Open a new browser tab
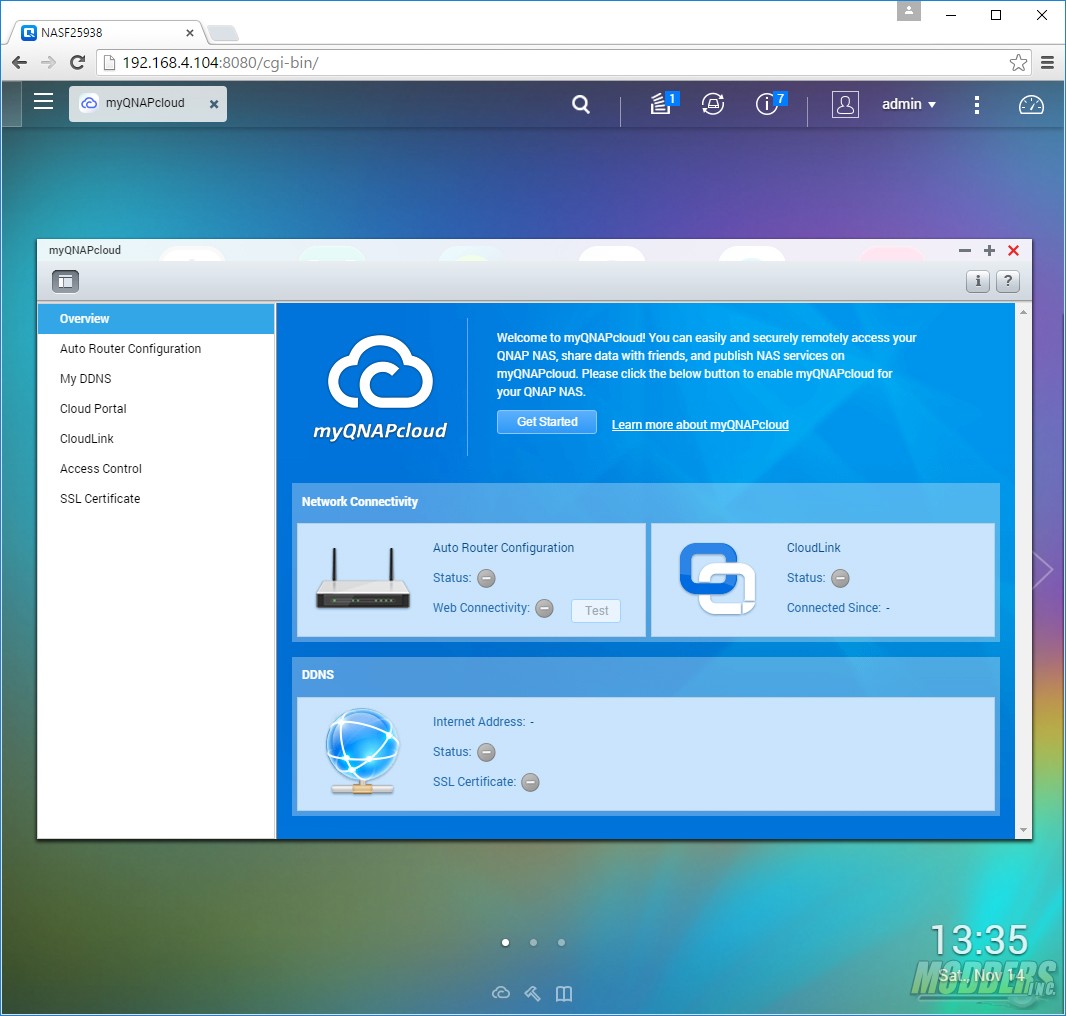Viewport: 1066px width, 1016px height. point(223,33)
